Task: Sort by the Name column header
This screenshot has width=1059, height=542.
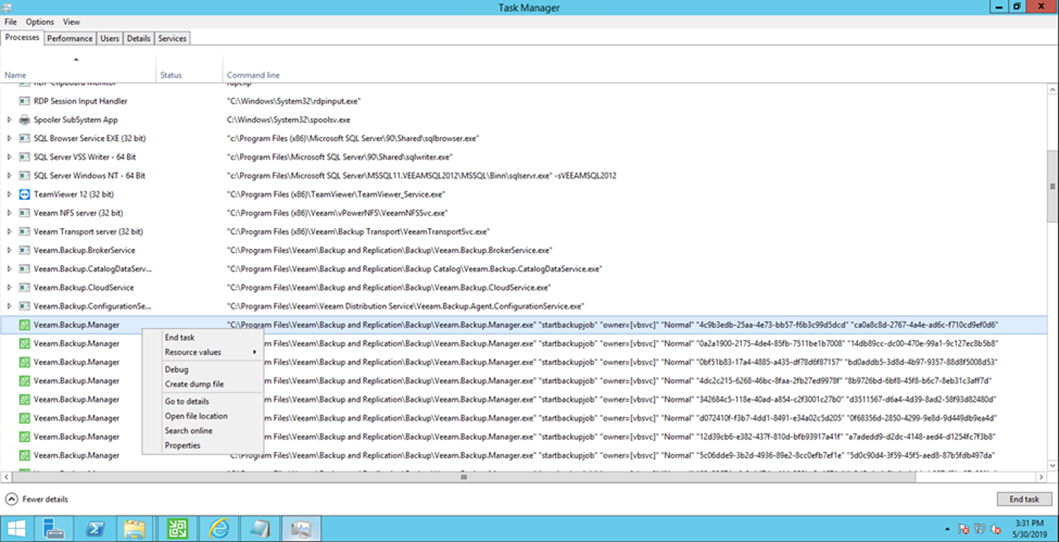Action: tap(78, 70)
